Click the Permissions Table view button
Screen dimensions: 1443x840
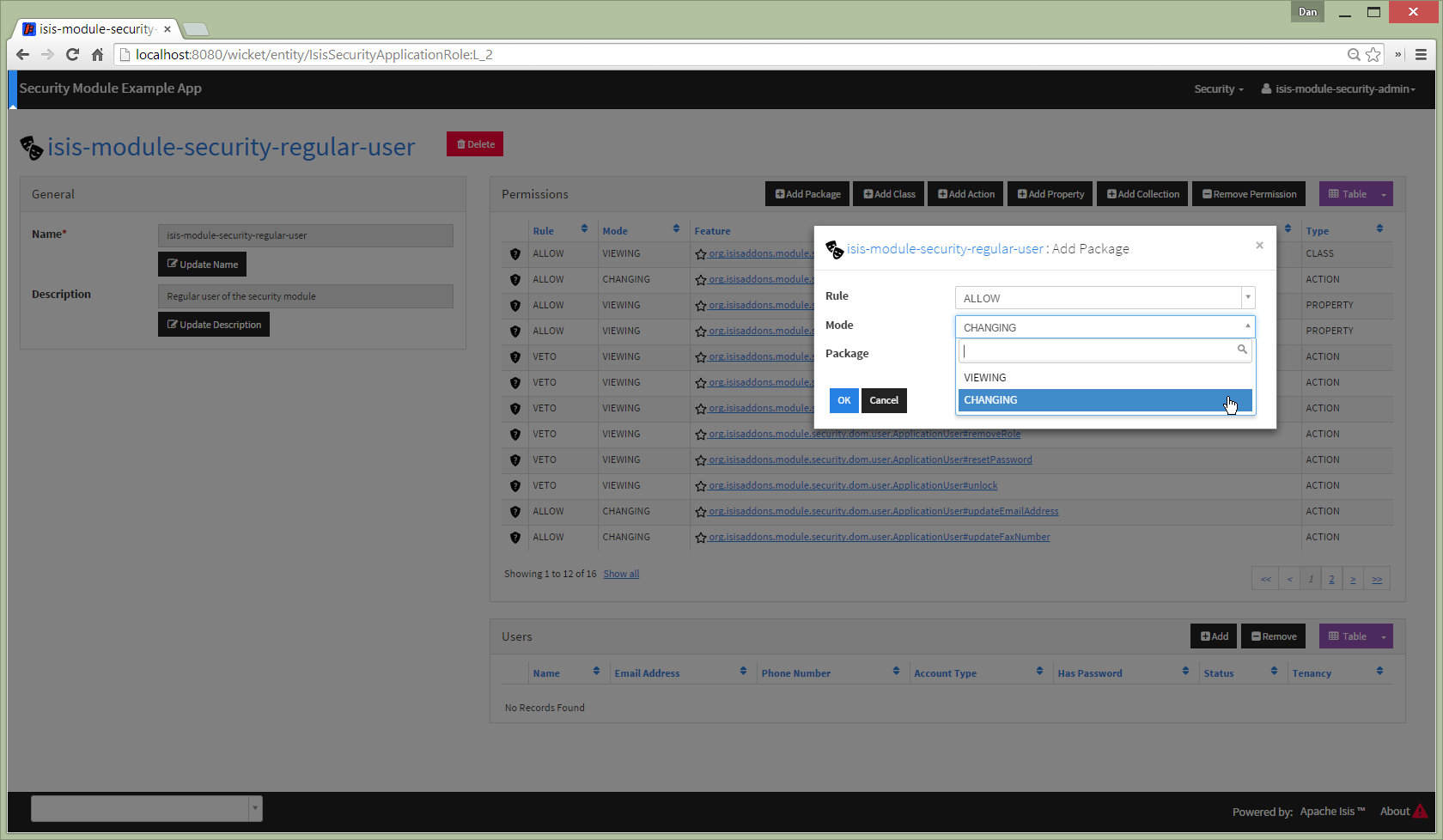coord(1347,194)
